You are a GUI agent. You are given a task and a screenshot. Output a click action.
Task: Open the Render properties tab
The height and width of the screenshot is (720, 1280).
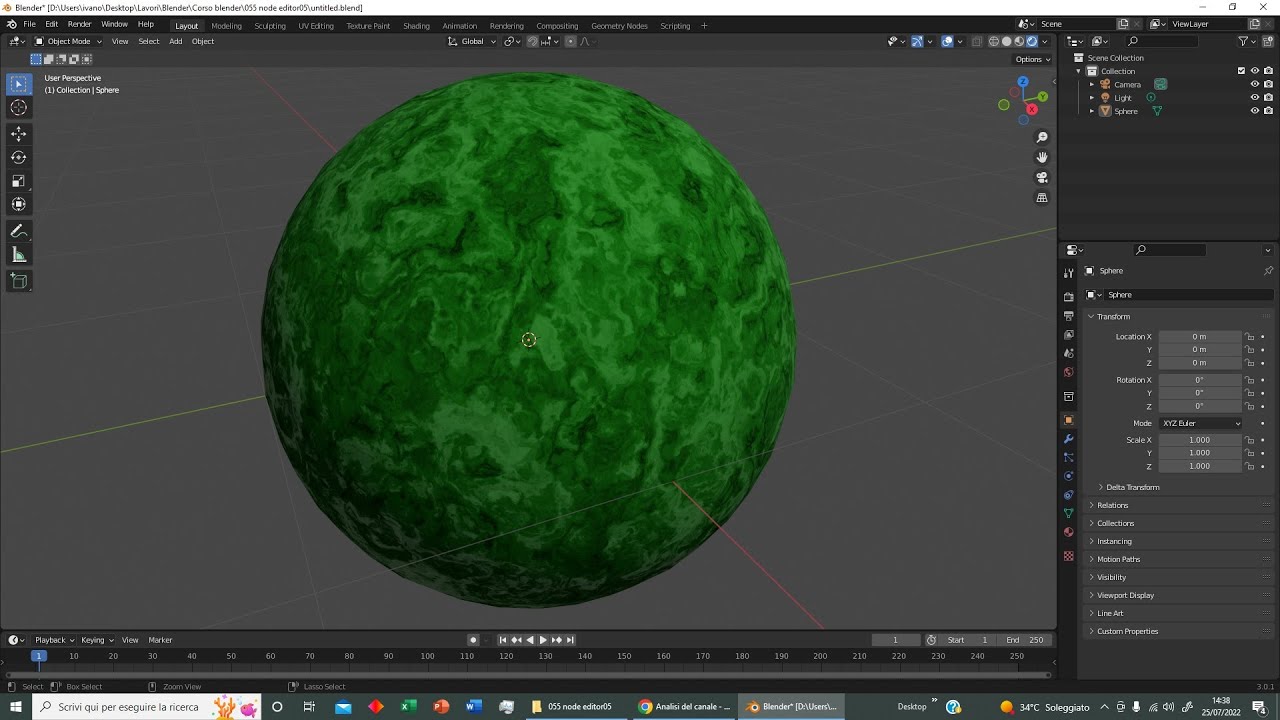[1069, 297]
